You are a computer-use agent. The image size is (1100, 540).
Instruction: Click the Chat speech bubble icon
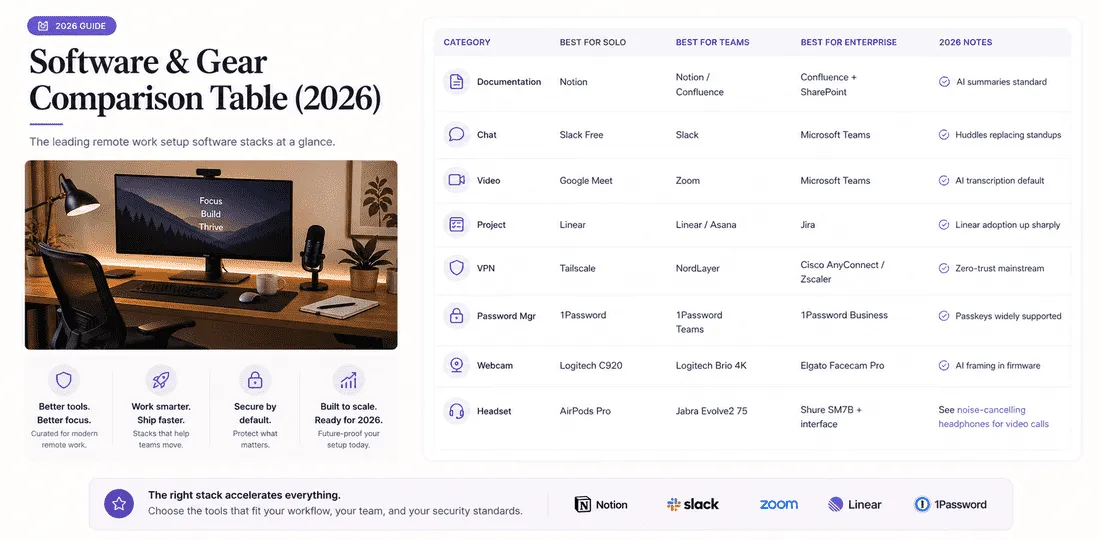click(457, 134)
